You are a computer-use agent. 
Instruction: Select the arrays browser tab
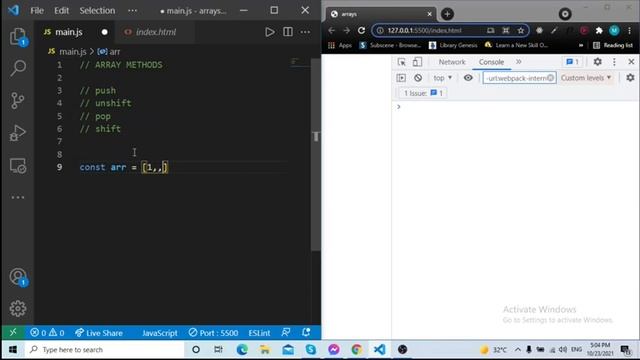(x=380, y=14)
